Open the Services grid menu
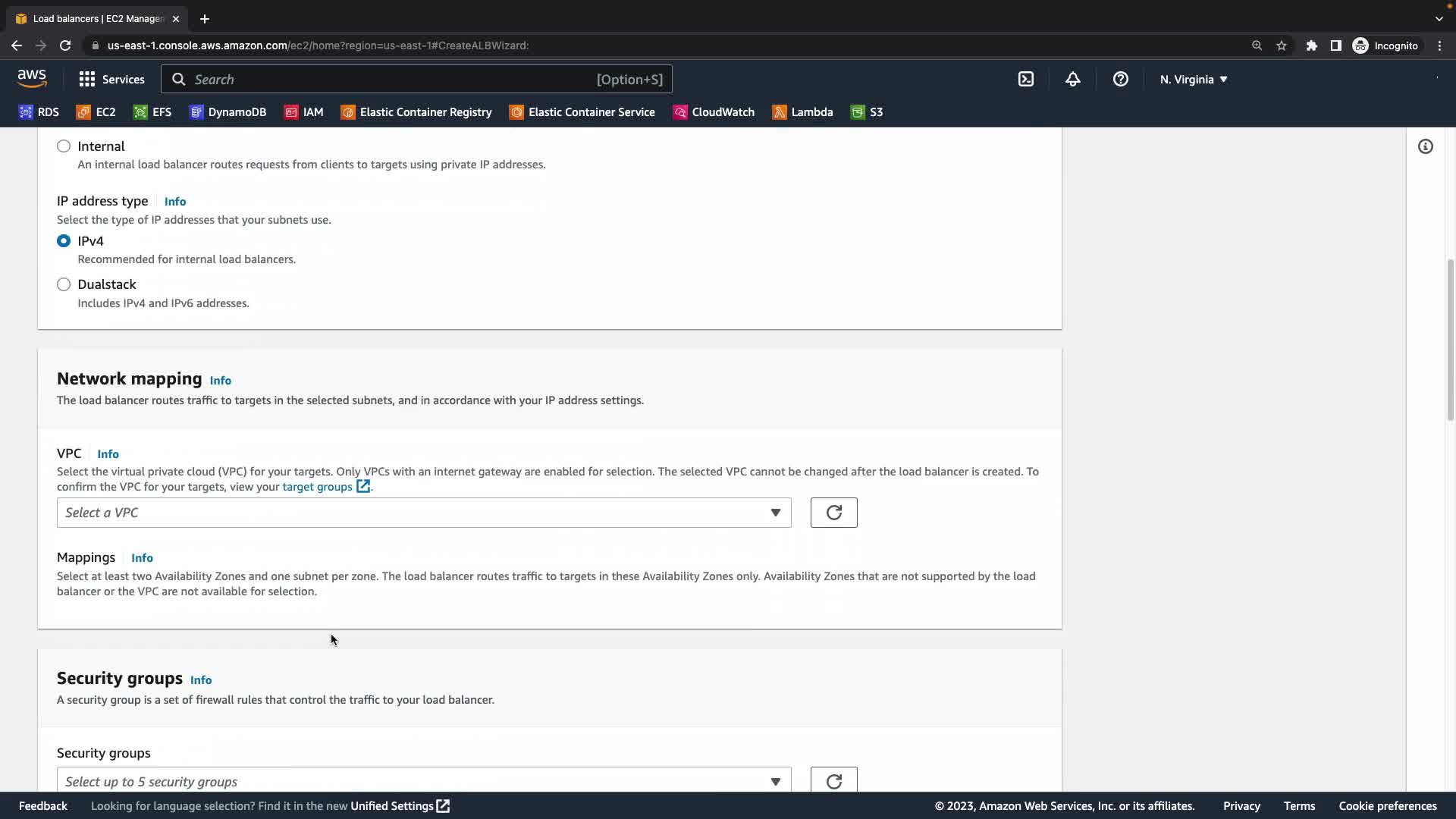 [111, 79]
